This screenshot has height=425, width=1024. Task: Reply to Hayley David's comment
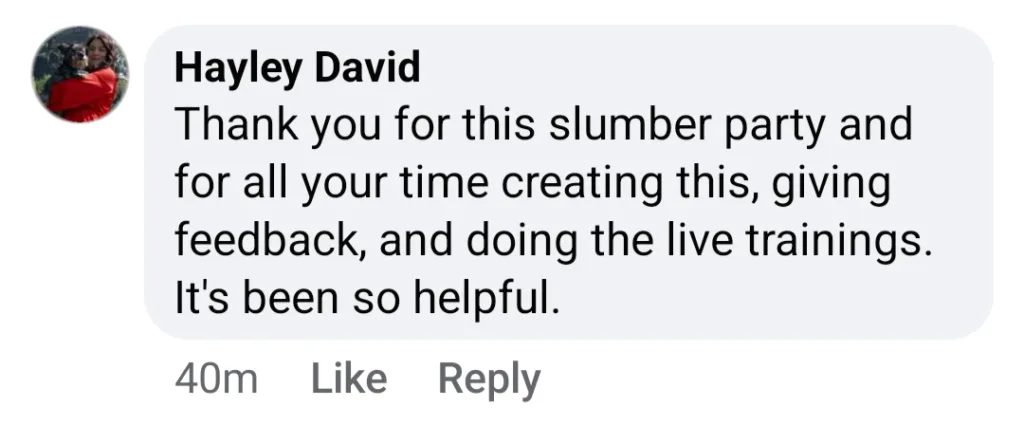[x=489, y=380]
